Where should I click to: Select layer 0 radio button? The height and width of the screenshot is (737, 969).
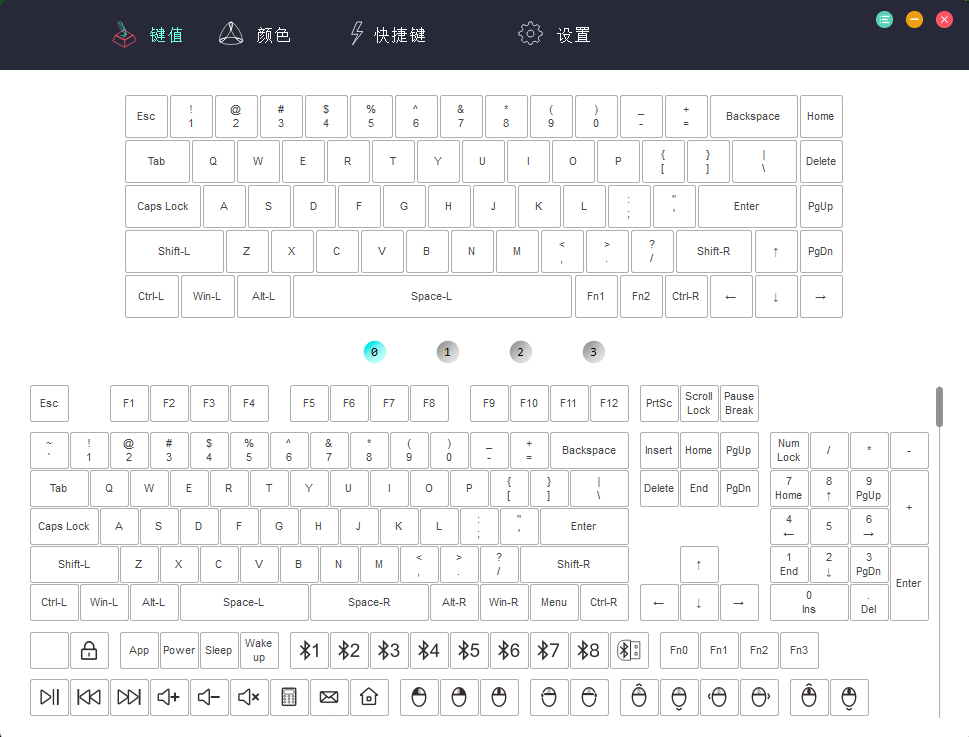tap(374, 352)
